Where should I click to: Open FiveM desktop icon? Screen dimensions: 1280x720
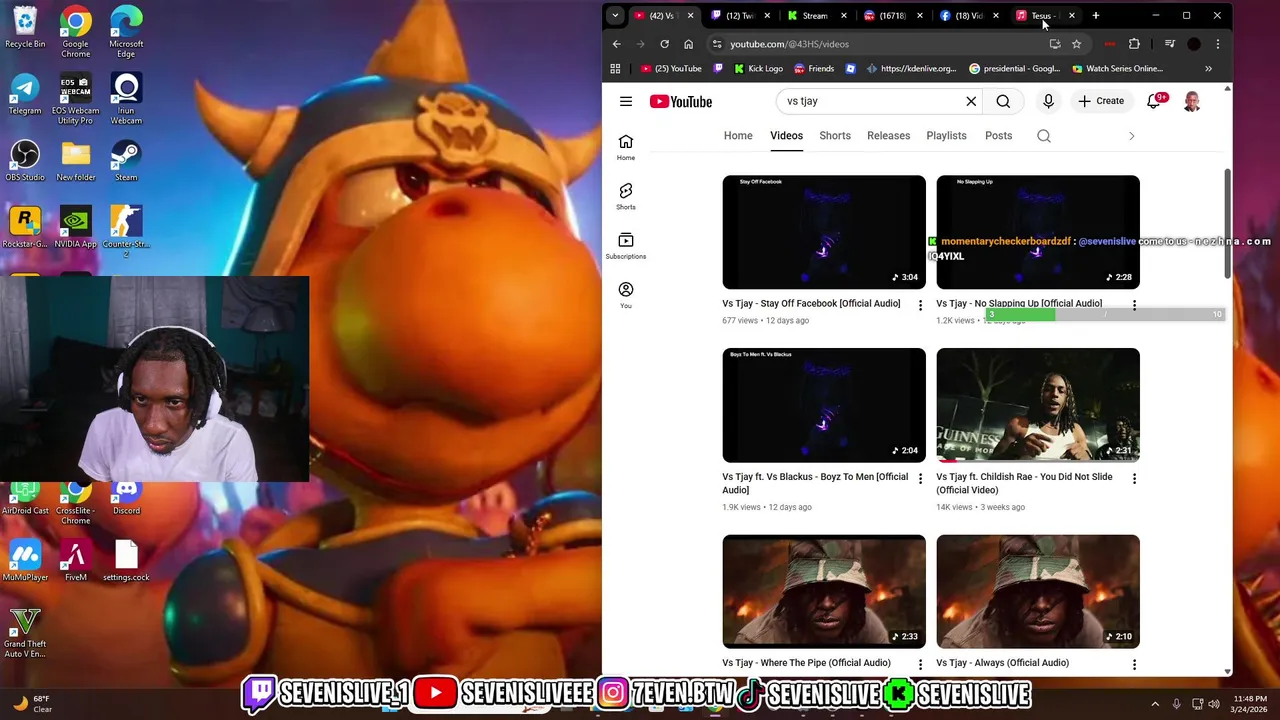[x=76, y=560]
